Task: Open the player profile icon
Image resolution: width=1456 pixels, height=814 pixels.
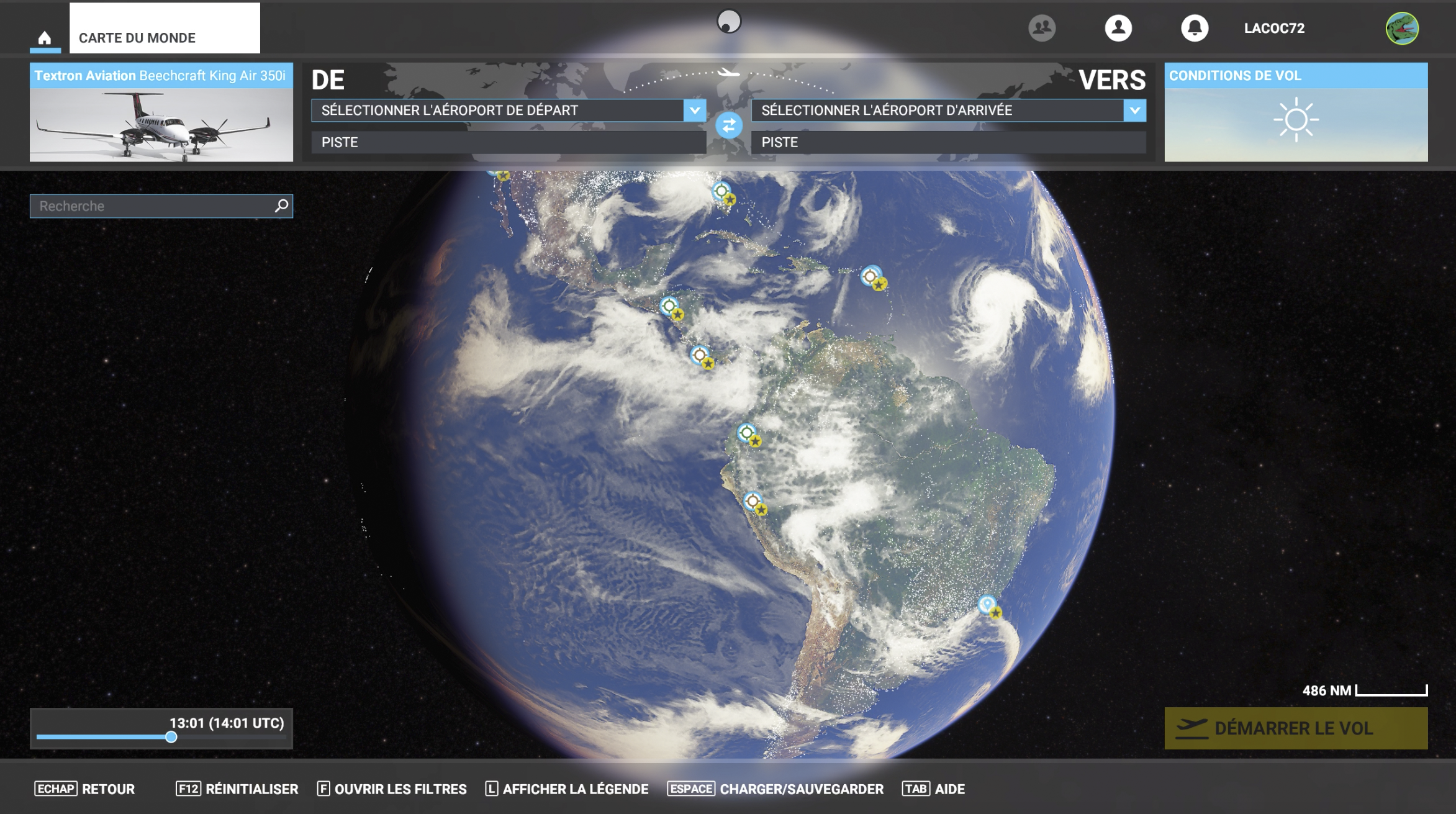Action: click(1118, 28)
